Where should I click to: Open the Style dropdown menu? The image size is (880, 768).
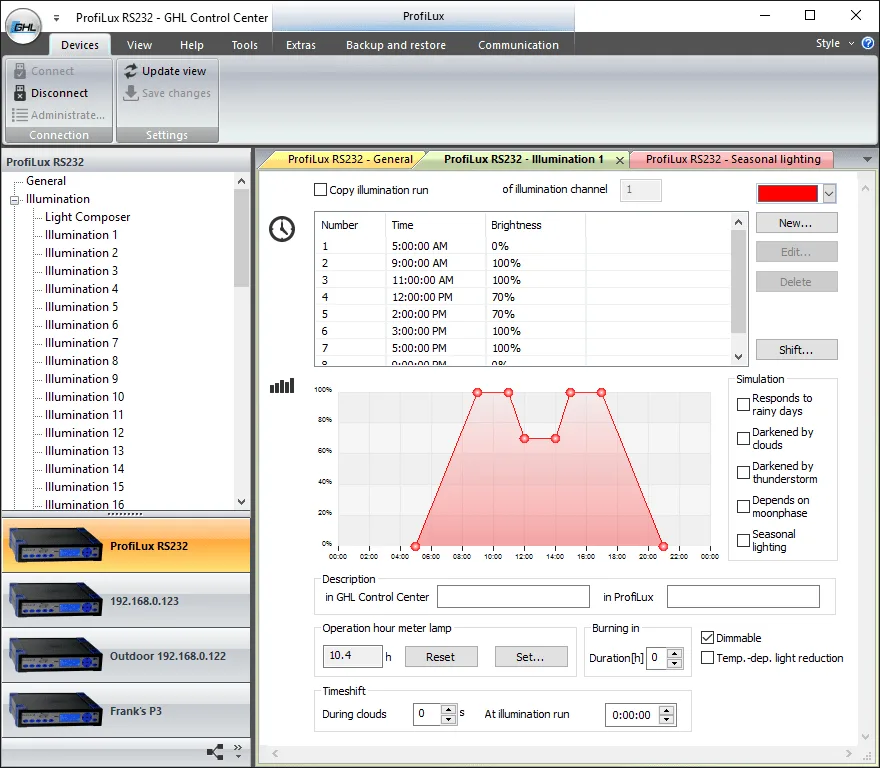835,43
